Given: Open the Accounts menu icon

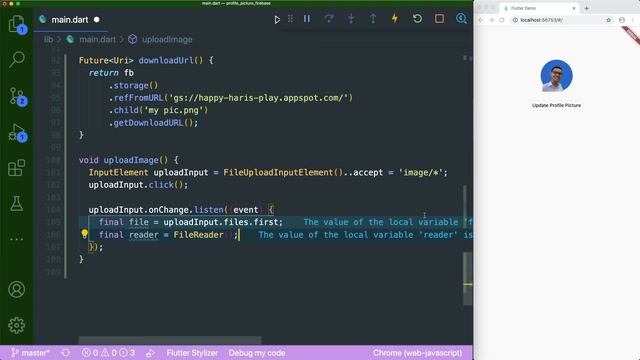Looking at the screenshot, I should coord(17,289).
